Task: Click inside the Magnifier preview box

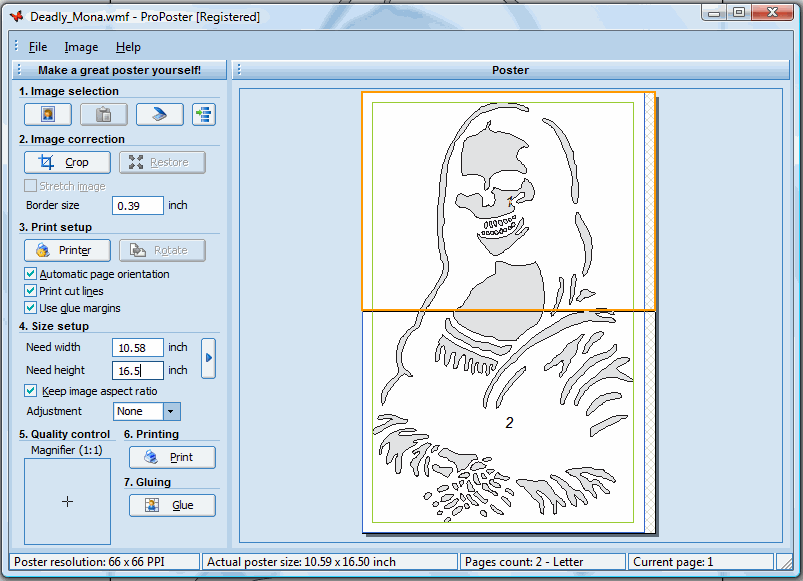Action: click(67, 501)
